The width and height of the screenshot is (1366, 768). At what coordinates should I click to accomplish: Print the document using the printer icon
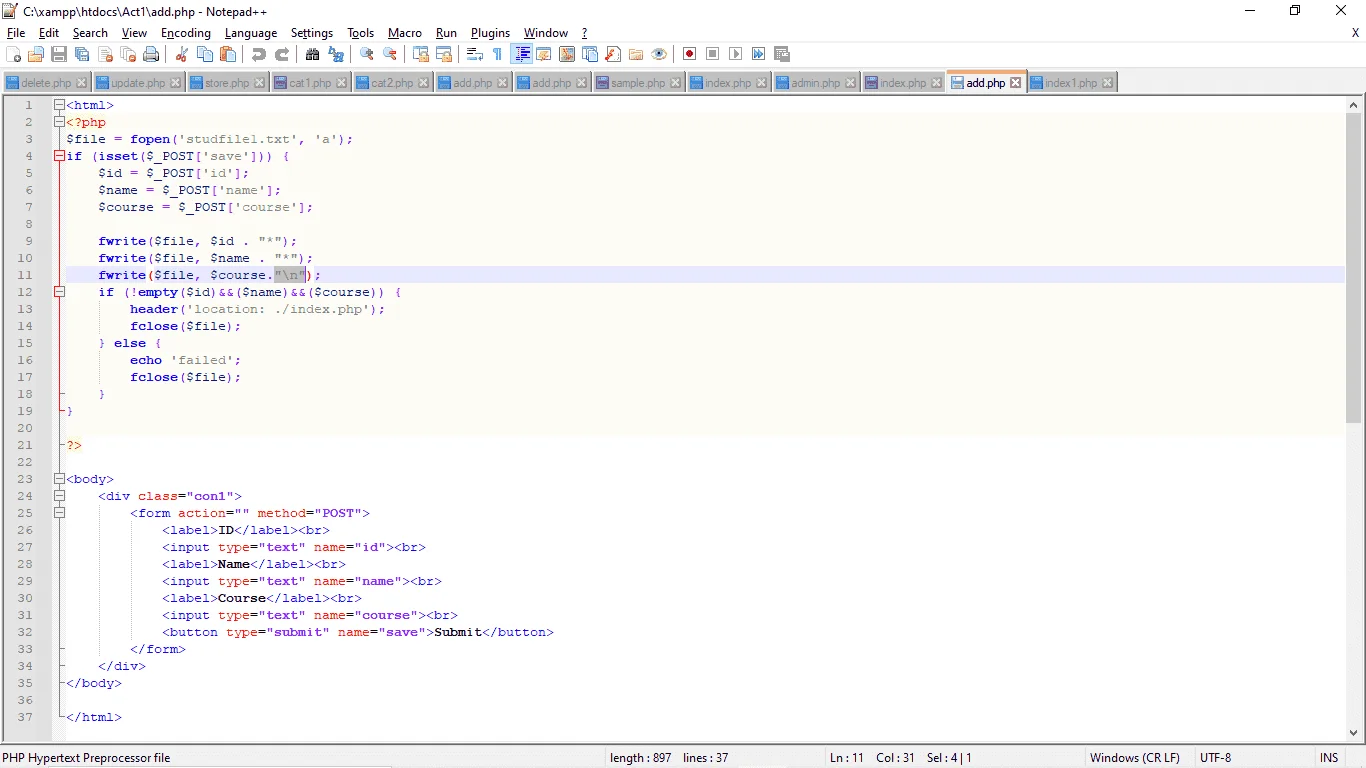point(151,54)
